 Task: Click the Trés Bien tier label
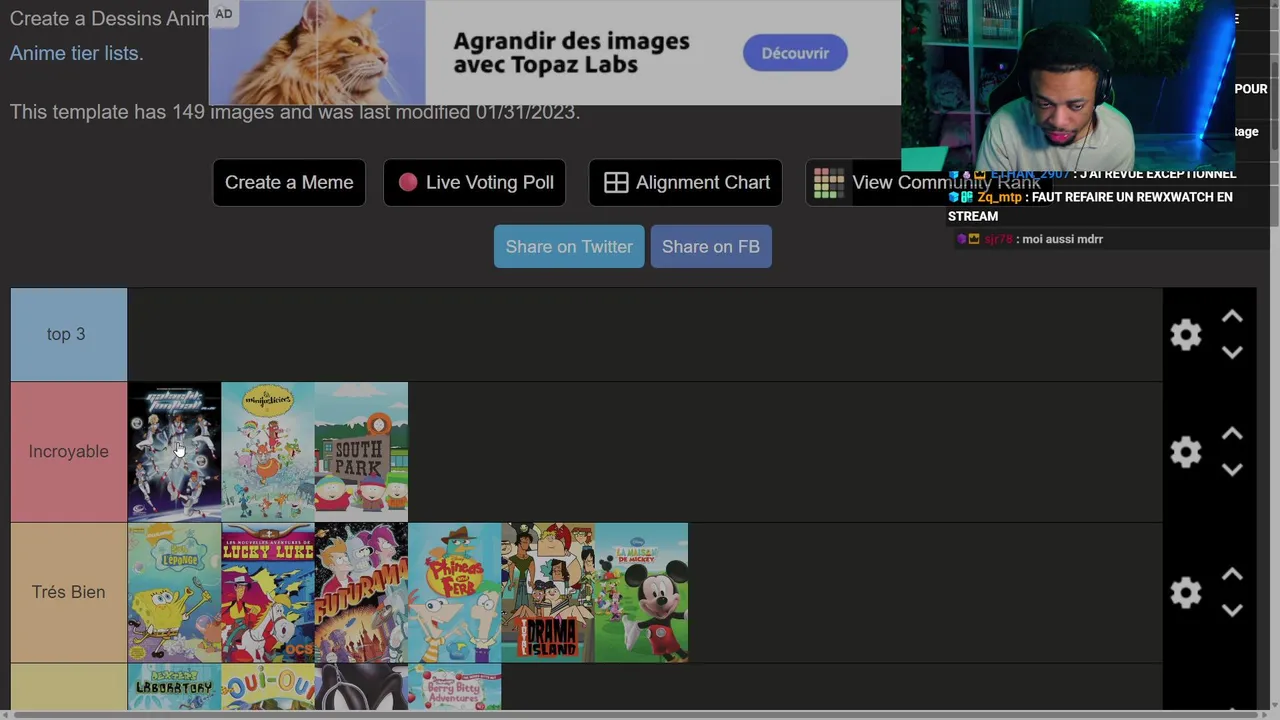click(x=69, y=592)
